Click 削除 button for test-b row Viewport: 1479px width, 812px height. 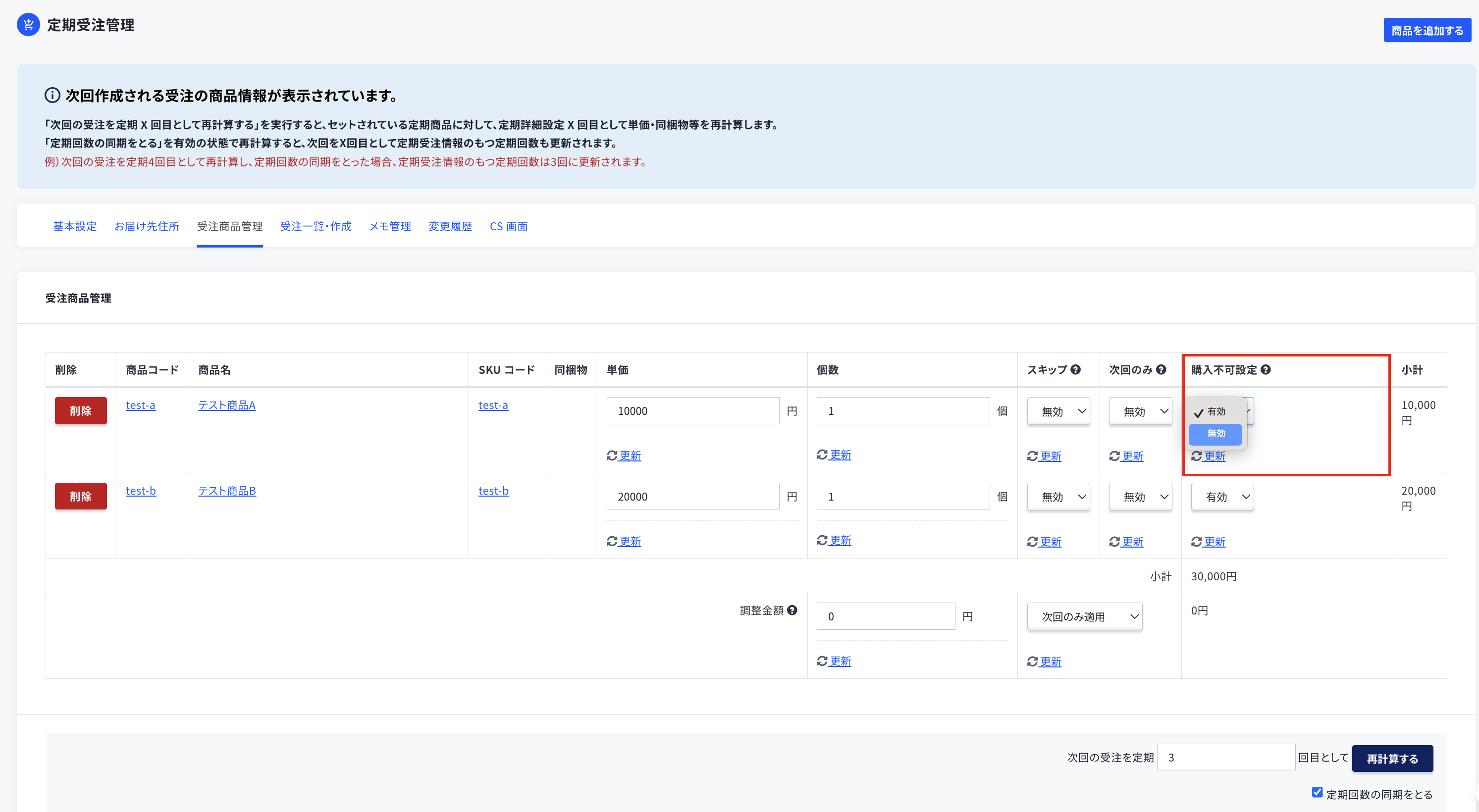point(81,497)
